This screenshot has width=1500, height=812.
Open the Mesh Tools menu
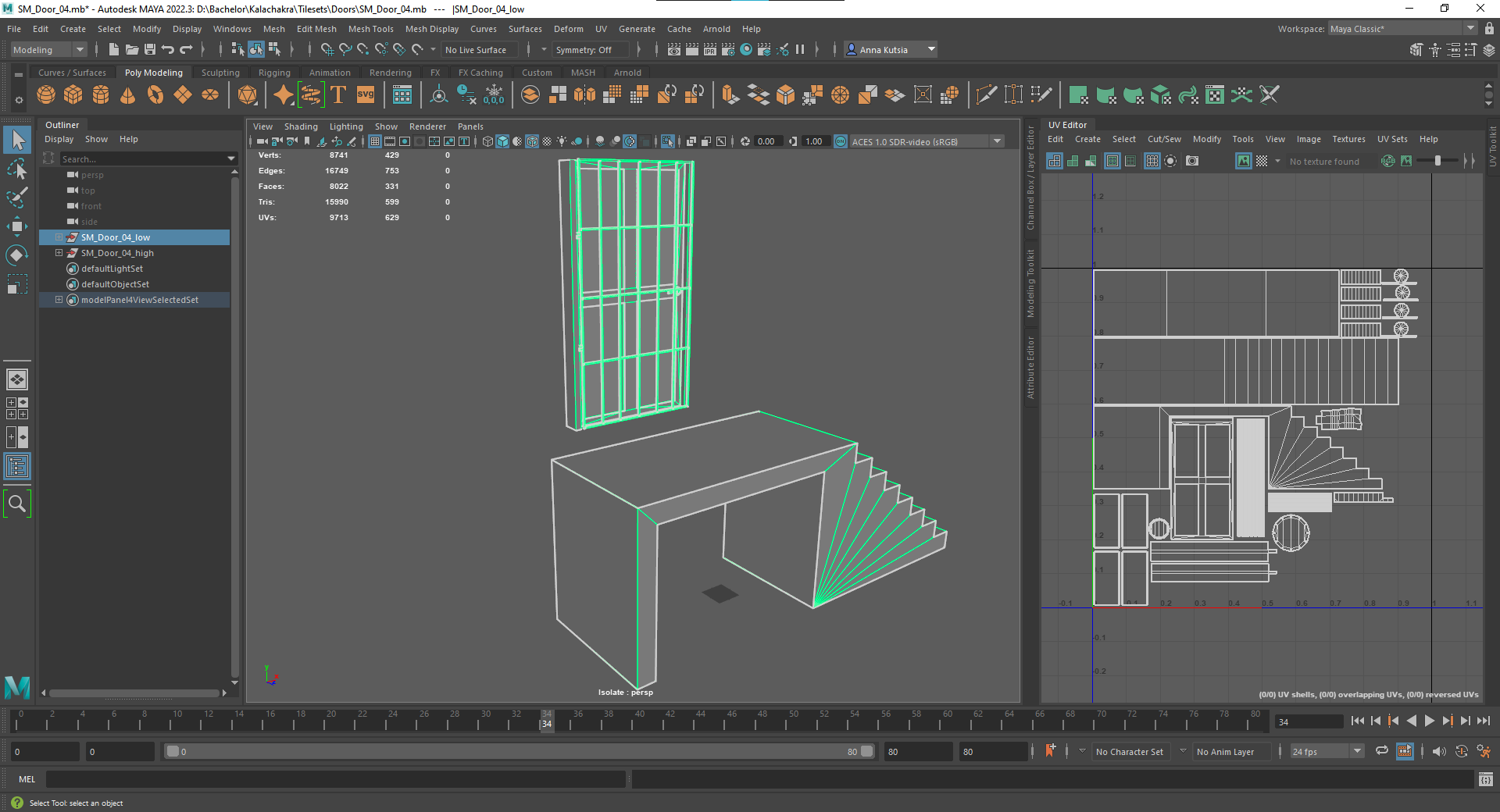click(370, 29)
